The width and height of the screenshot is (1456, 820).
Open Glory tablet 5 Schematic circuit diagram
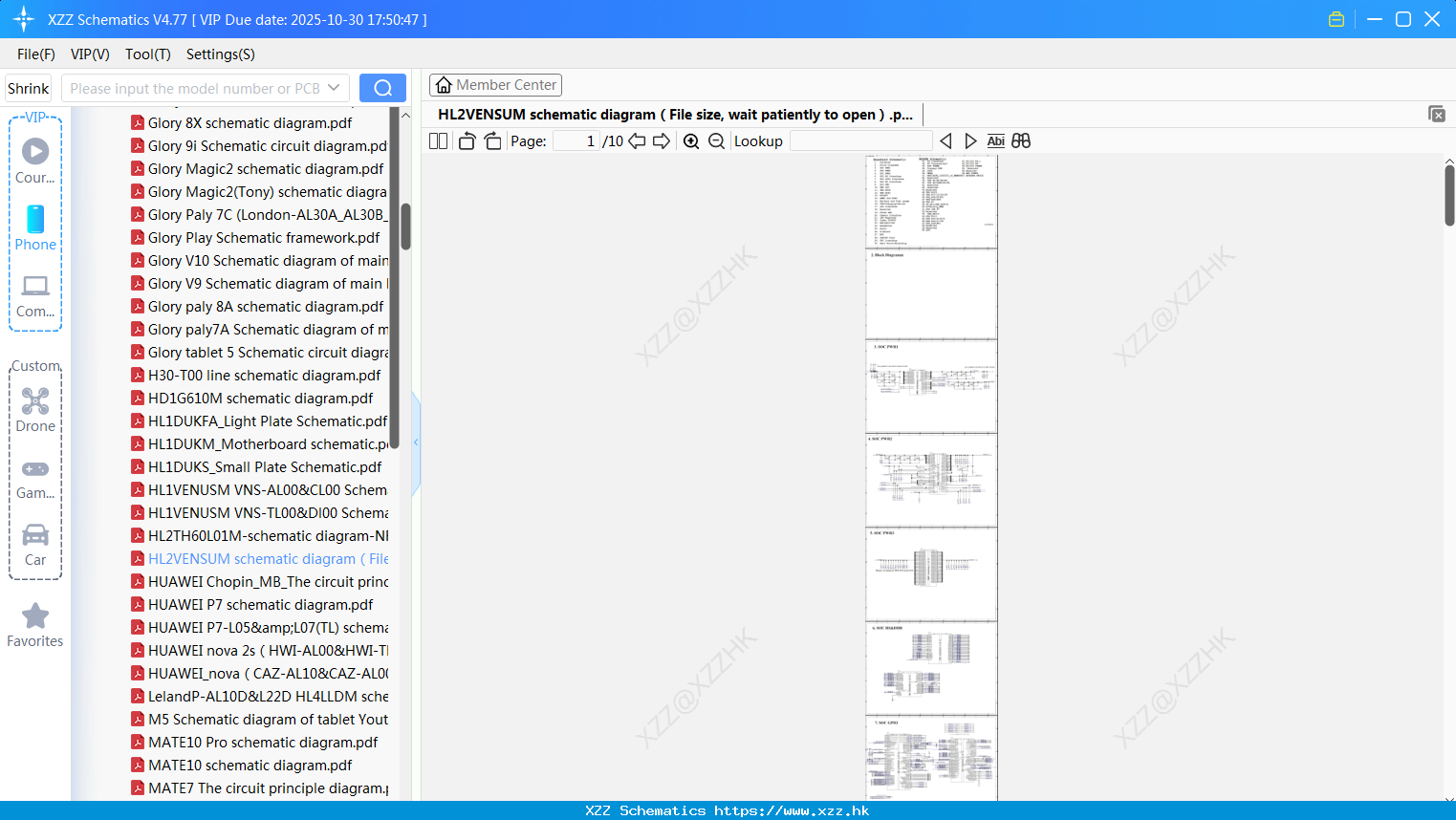pyautogui.click(x=259, y=352)
